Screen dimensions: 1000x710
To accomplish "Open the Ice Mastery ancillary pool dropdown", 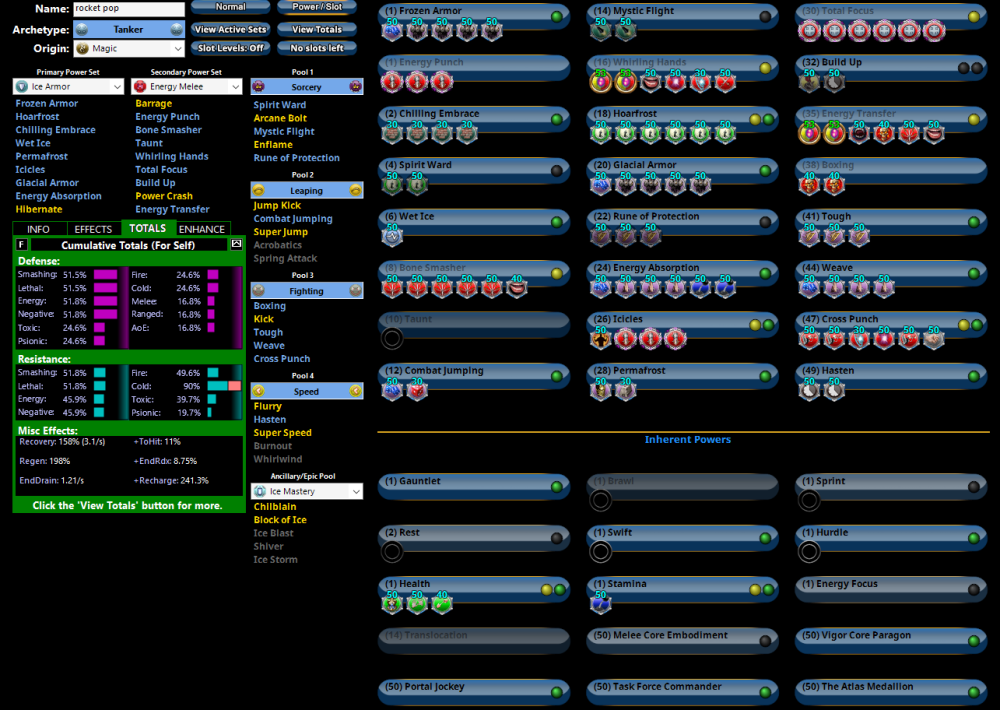I will pos(306,491).
